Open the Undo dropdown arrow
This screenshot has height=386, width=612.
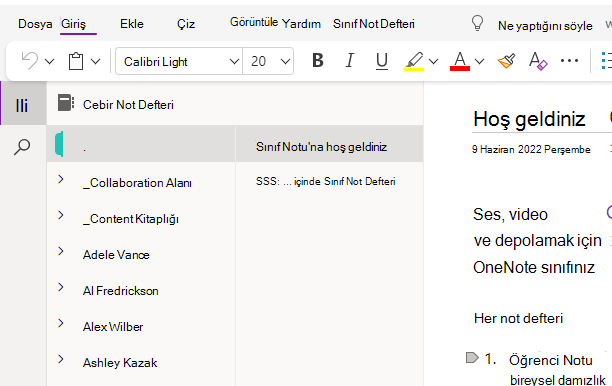tap(49, 61)
